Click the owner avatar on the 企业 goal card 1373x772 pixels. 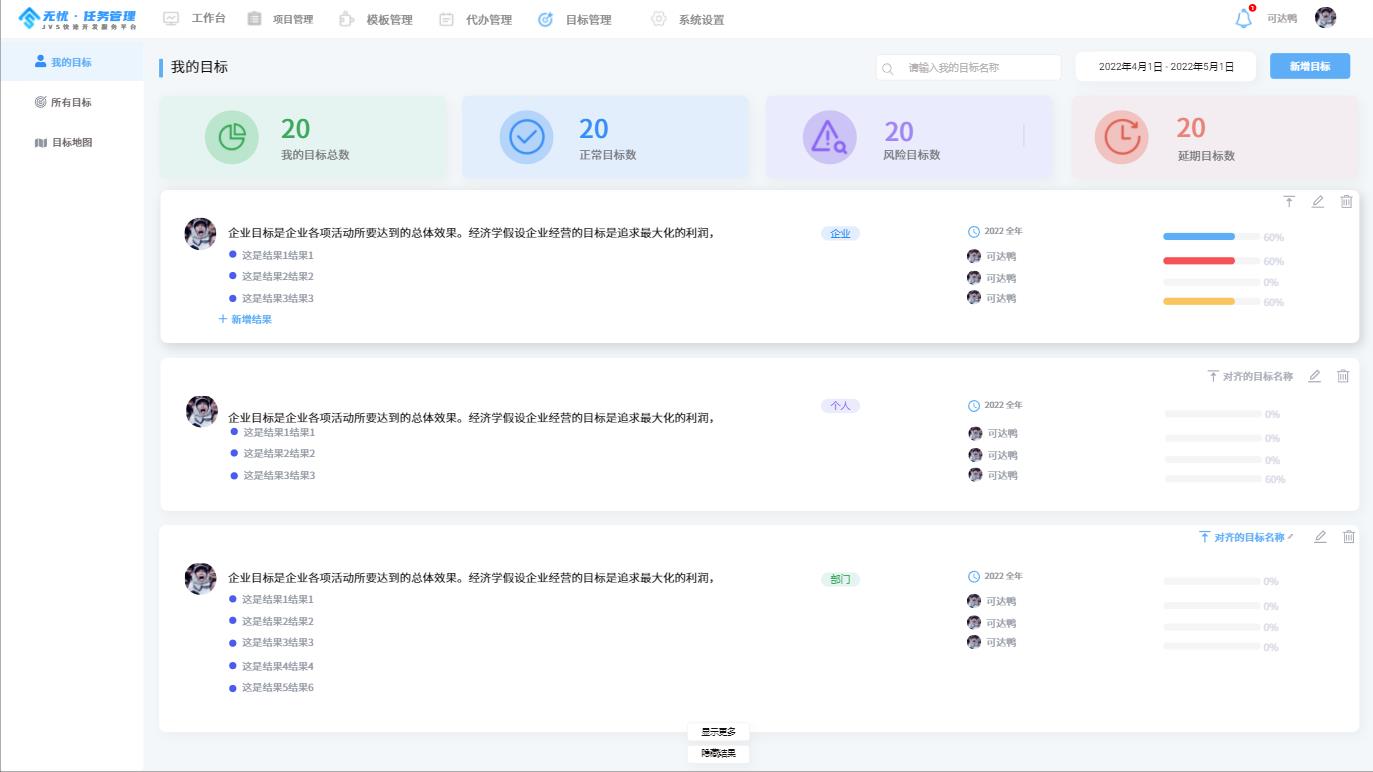(201, 234)
